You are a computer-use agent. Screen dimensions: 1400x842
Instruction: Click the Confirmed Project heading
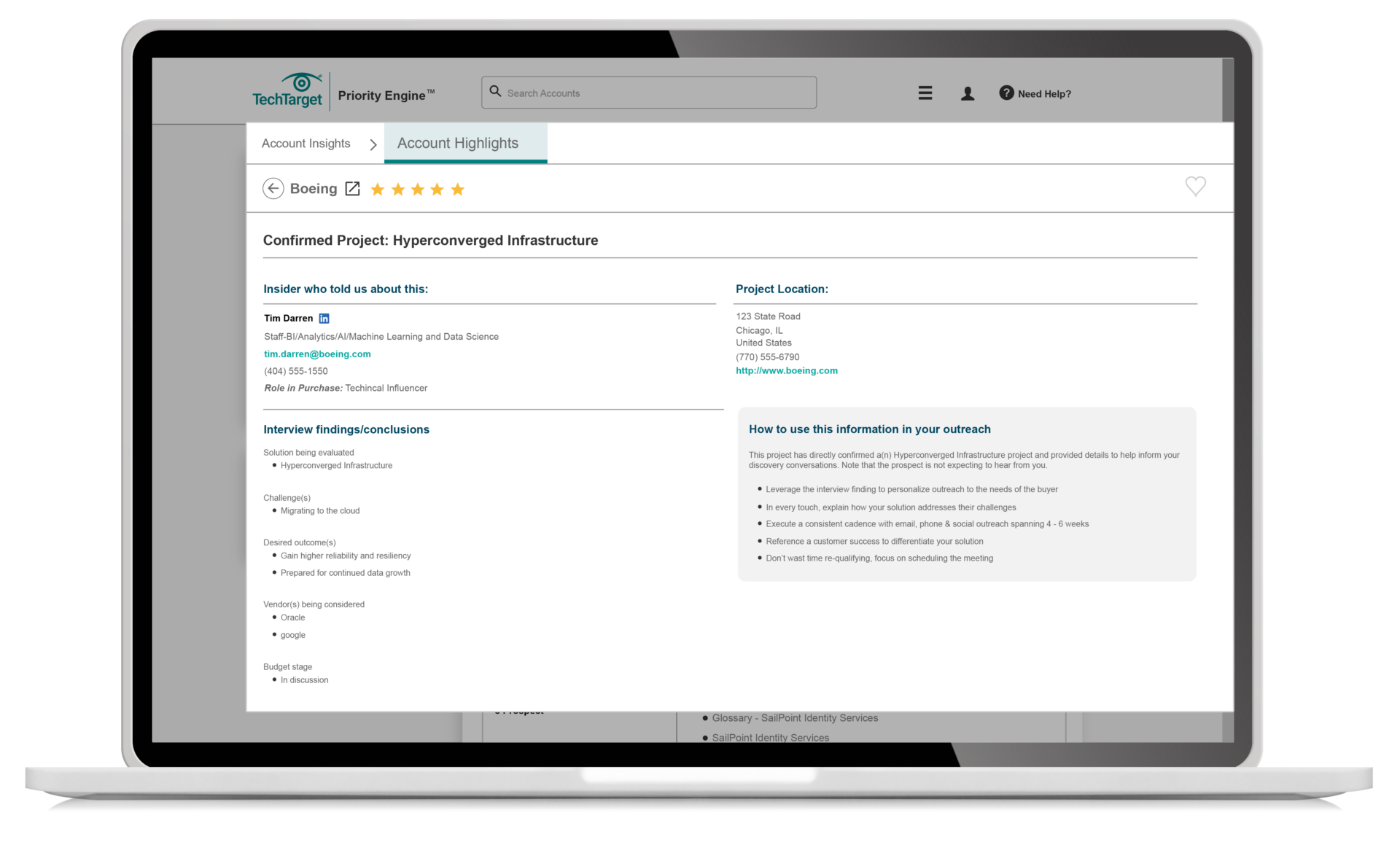click(x=430, y=241)
